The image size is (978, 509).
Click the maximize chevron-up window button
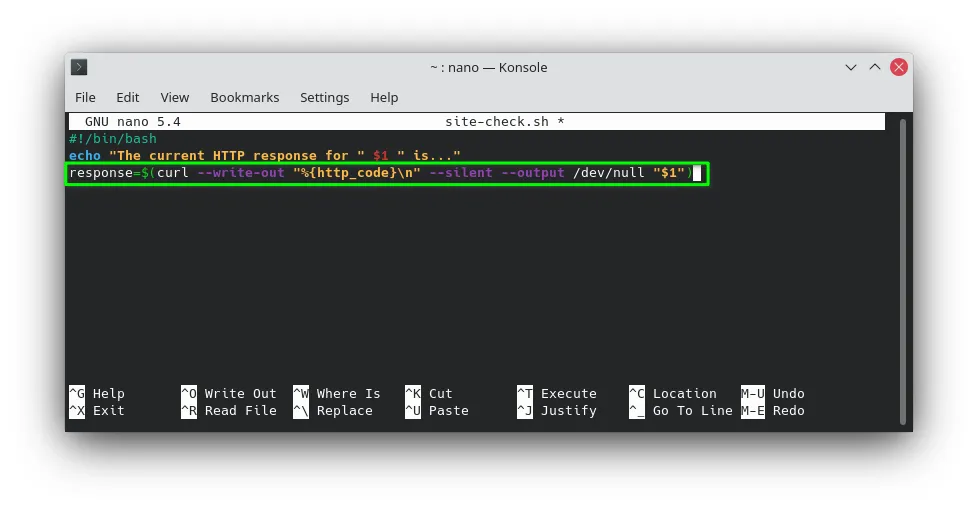point(875,67)
